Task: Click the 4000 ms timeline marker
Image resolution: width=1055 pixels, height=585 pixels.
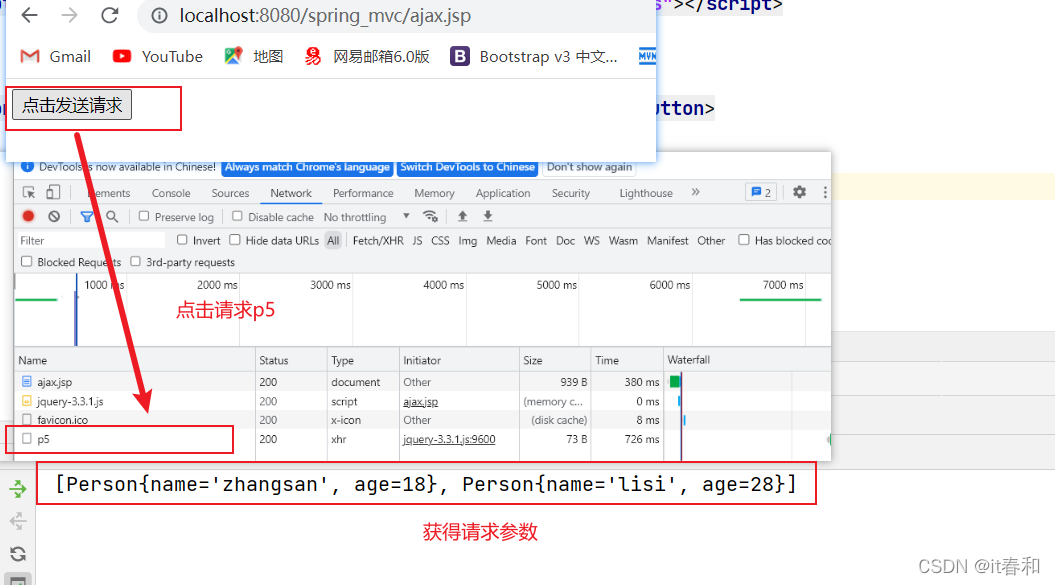Action: [443, 285]
